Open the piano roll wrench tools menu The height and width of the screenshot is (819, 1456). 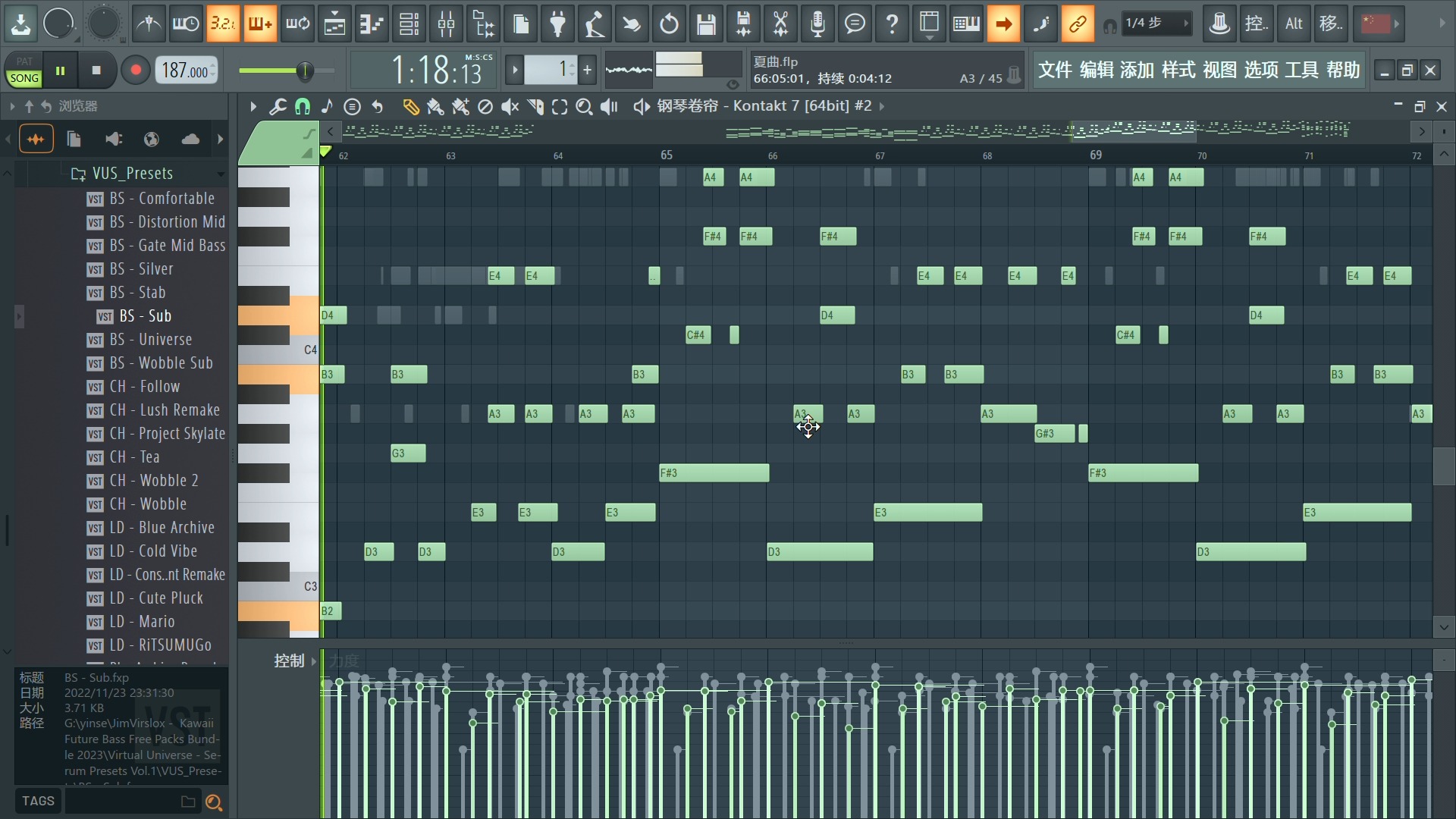[278, 107]
